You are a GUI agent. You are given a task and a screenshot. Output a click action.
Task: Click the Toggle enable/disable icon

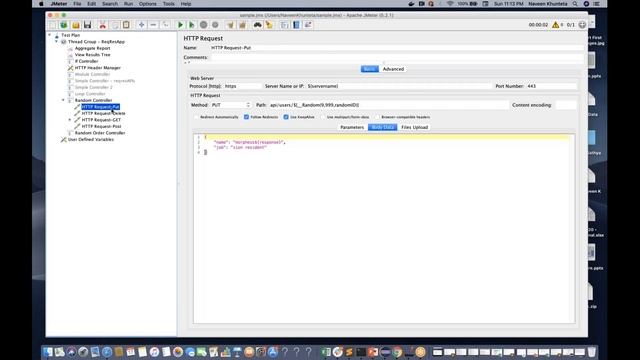coord(165,25)
